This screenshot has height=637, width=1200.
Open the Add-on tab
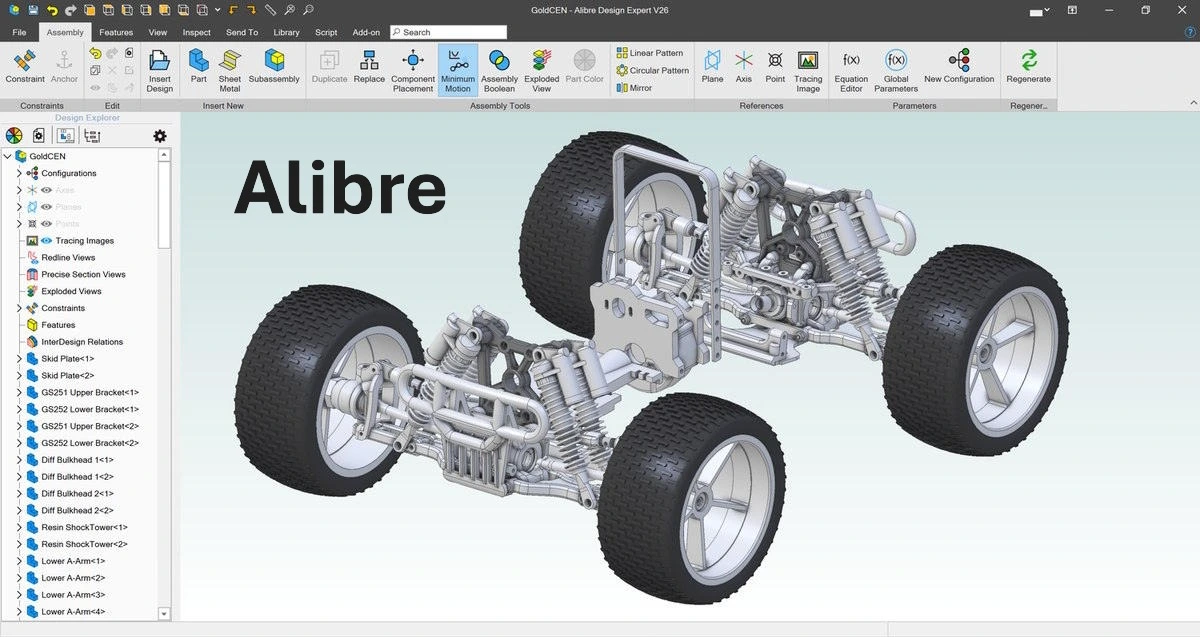pos(366,32)
